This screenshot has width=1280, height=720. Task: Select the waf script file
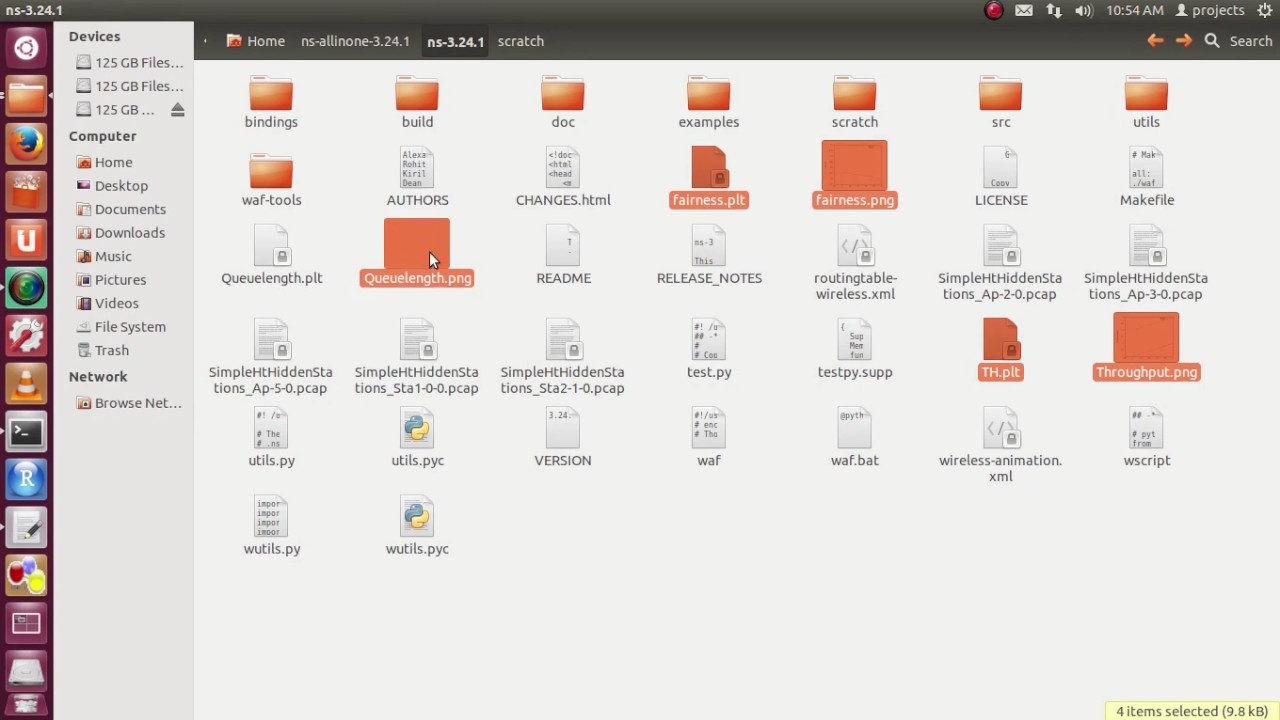click(709, 438)
